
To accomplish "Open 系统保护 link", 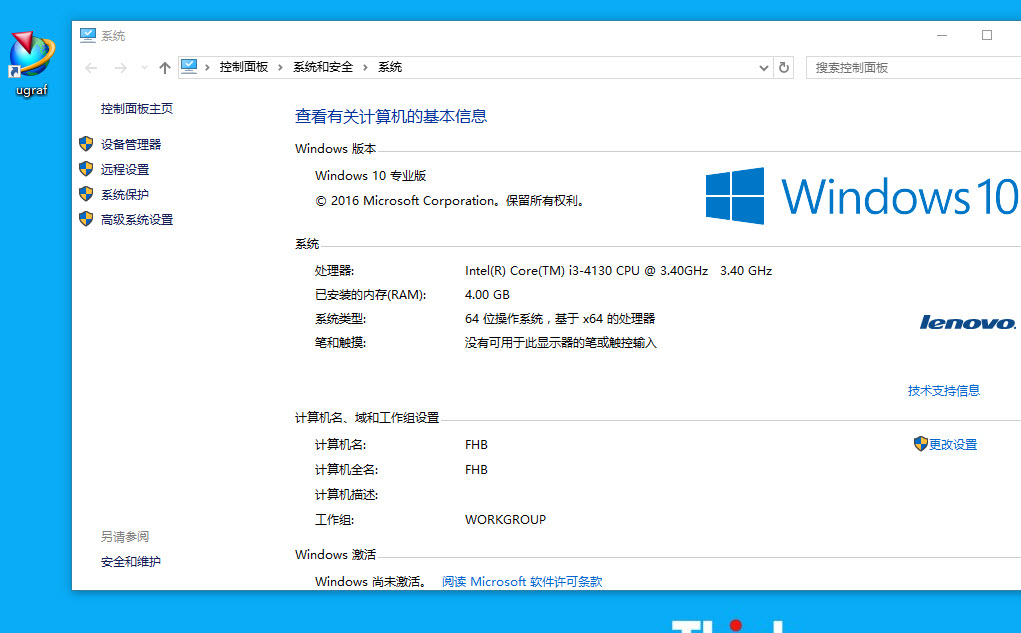I will [125, 195].
